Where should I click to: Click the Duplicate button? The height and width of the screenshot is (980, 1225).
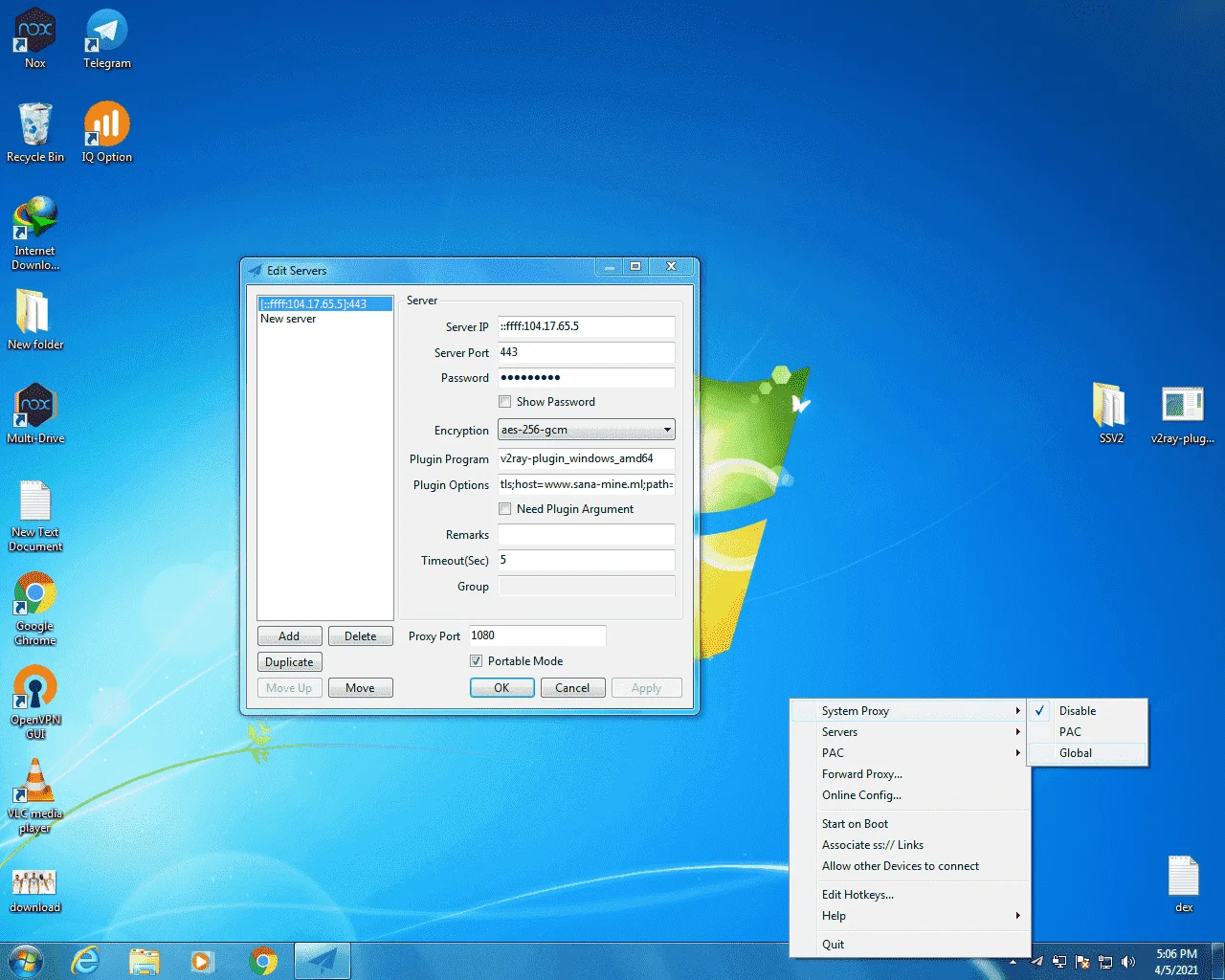click(289, 662)
